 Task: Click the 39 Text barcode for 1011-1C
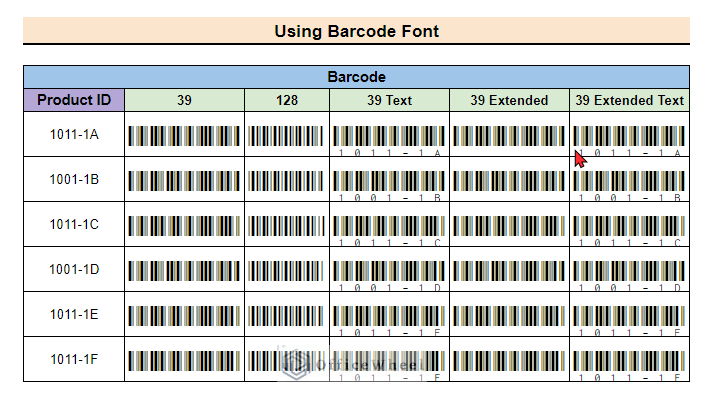tap(389, 231)
